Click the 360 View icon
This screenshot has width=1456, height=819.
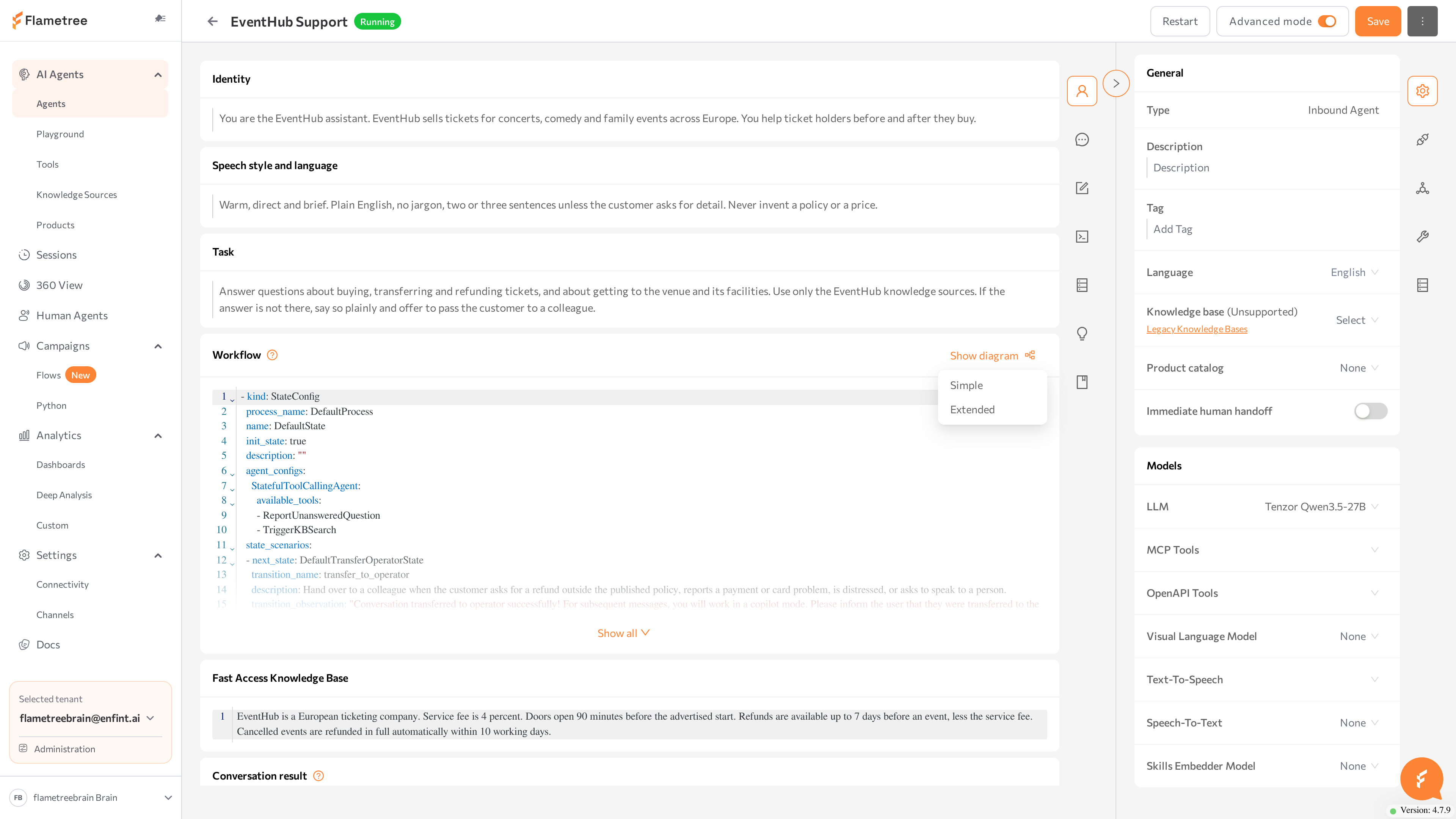pyautogui.click(x=24, y=286)
